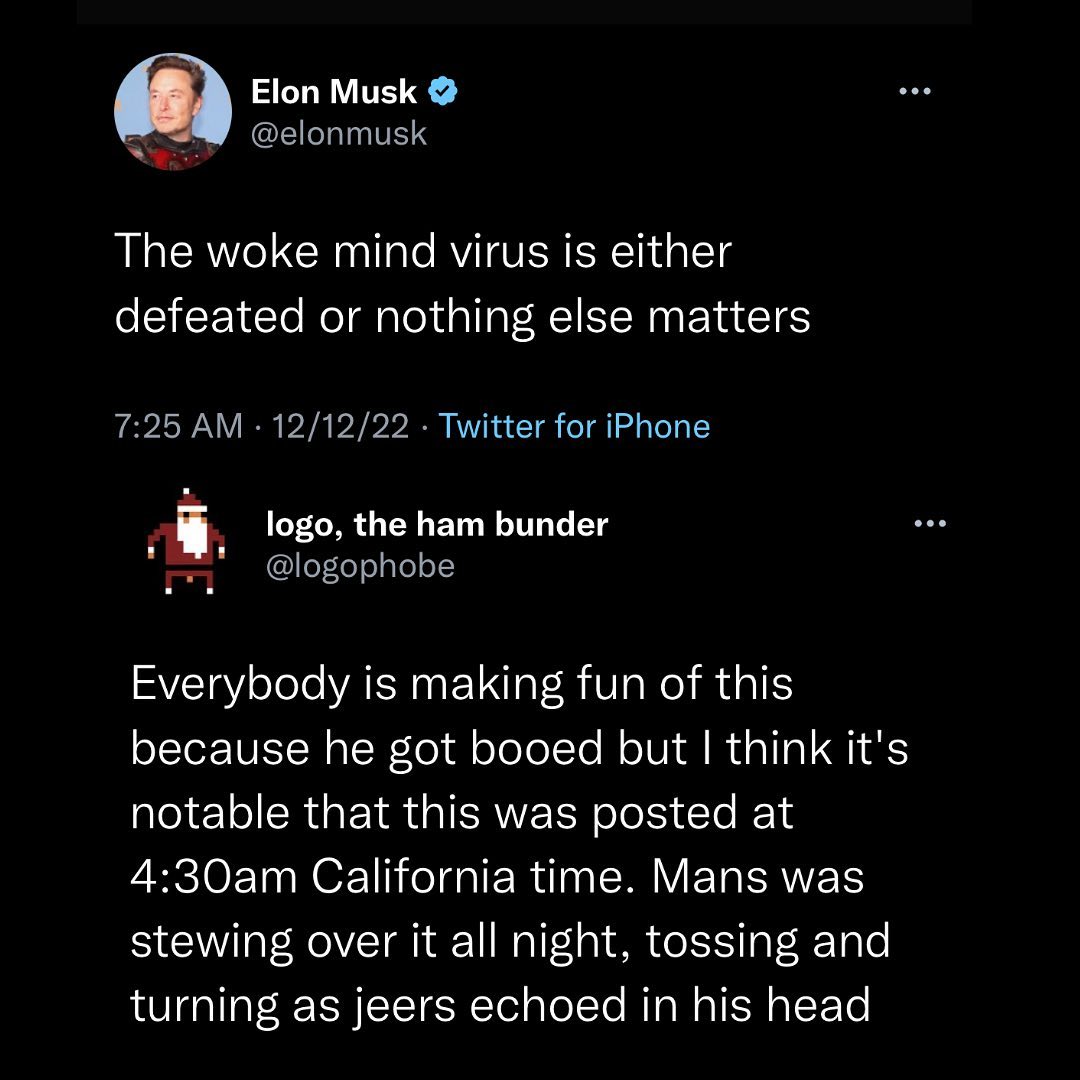Open the reply thread under logophobe's tweet

point(520,843)
